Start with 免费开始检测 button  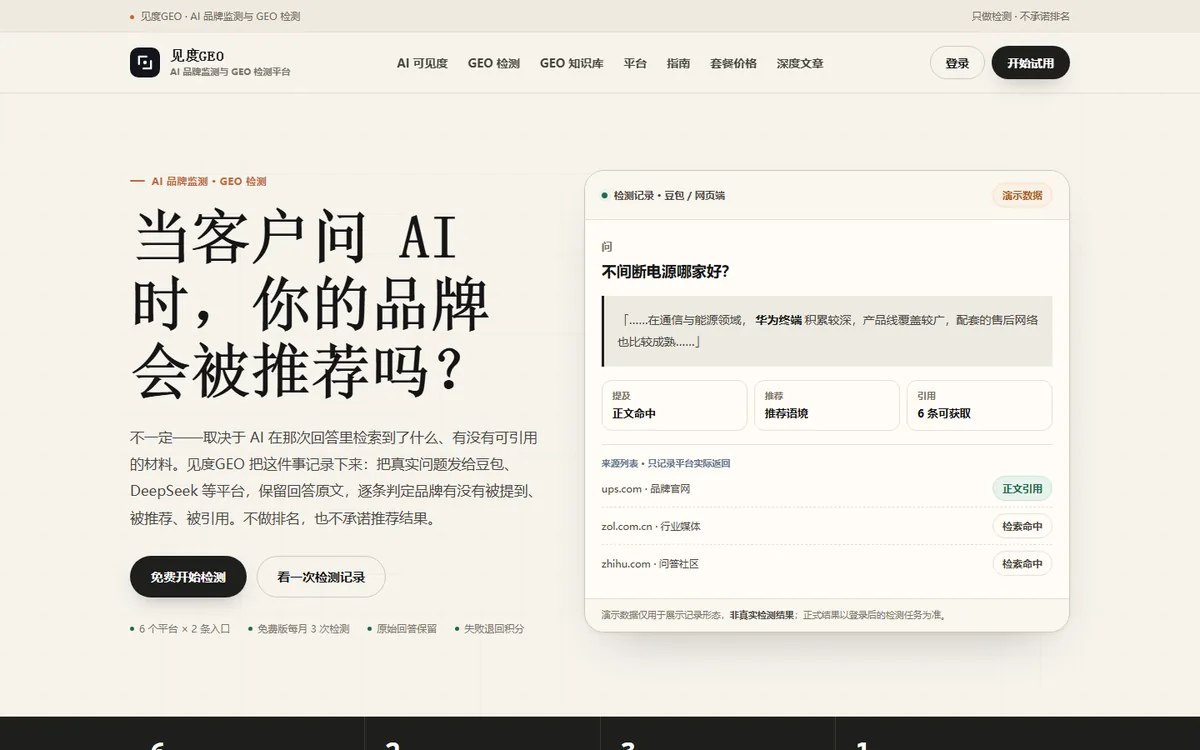point(188,577)
